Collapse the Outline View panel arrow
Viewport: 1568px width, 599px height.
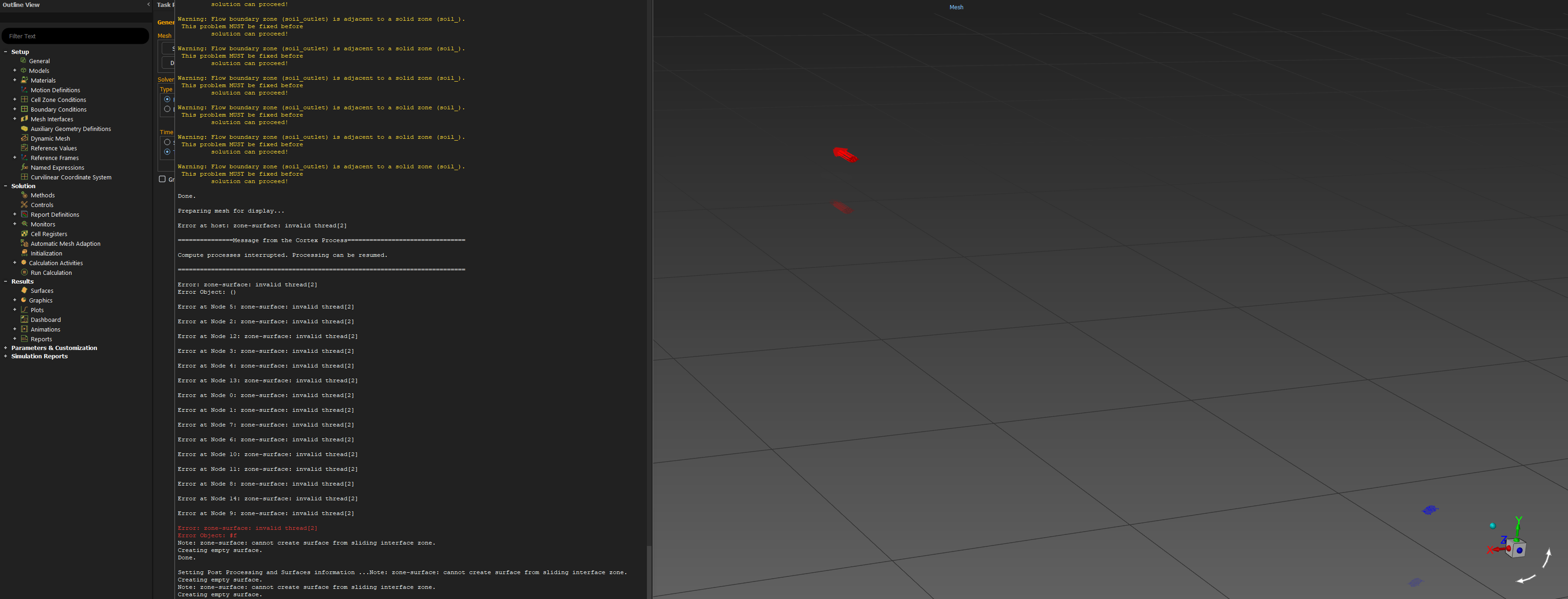[x=148, y=4]
